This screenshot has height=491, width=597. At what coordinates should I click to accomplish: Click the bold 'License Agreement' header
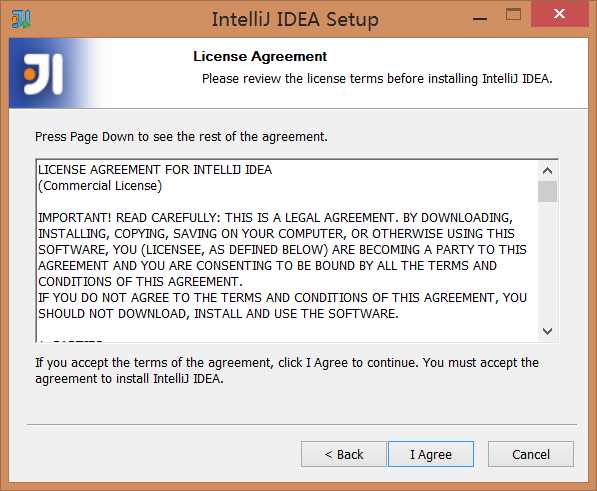coord(260,56)
